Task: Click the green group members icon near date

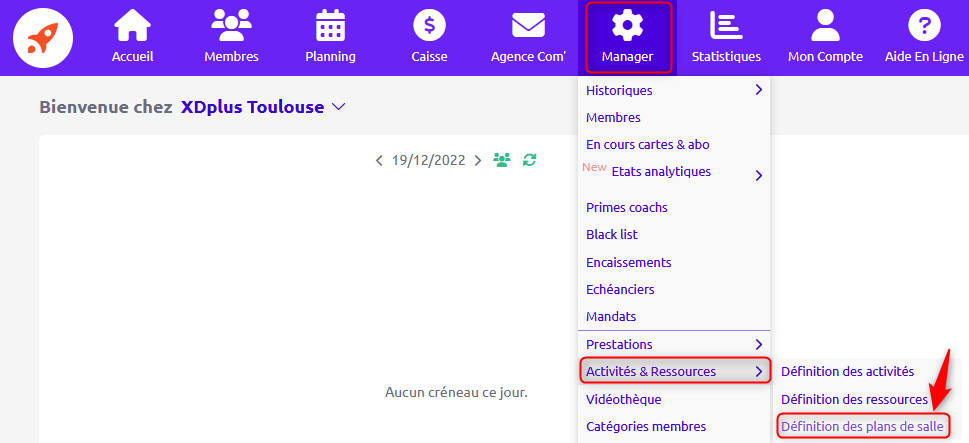Action: pos(502,160)
